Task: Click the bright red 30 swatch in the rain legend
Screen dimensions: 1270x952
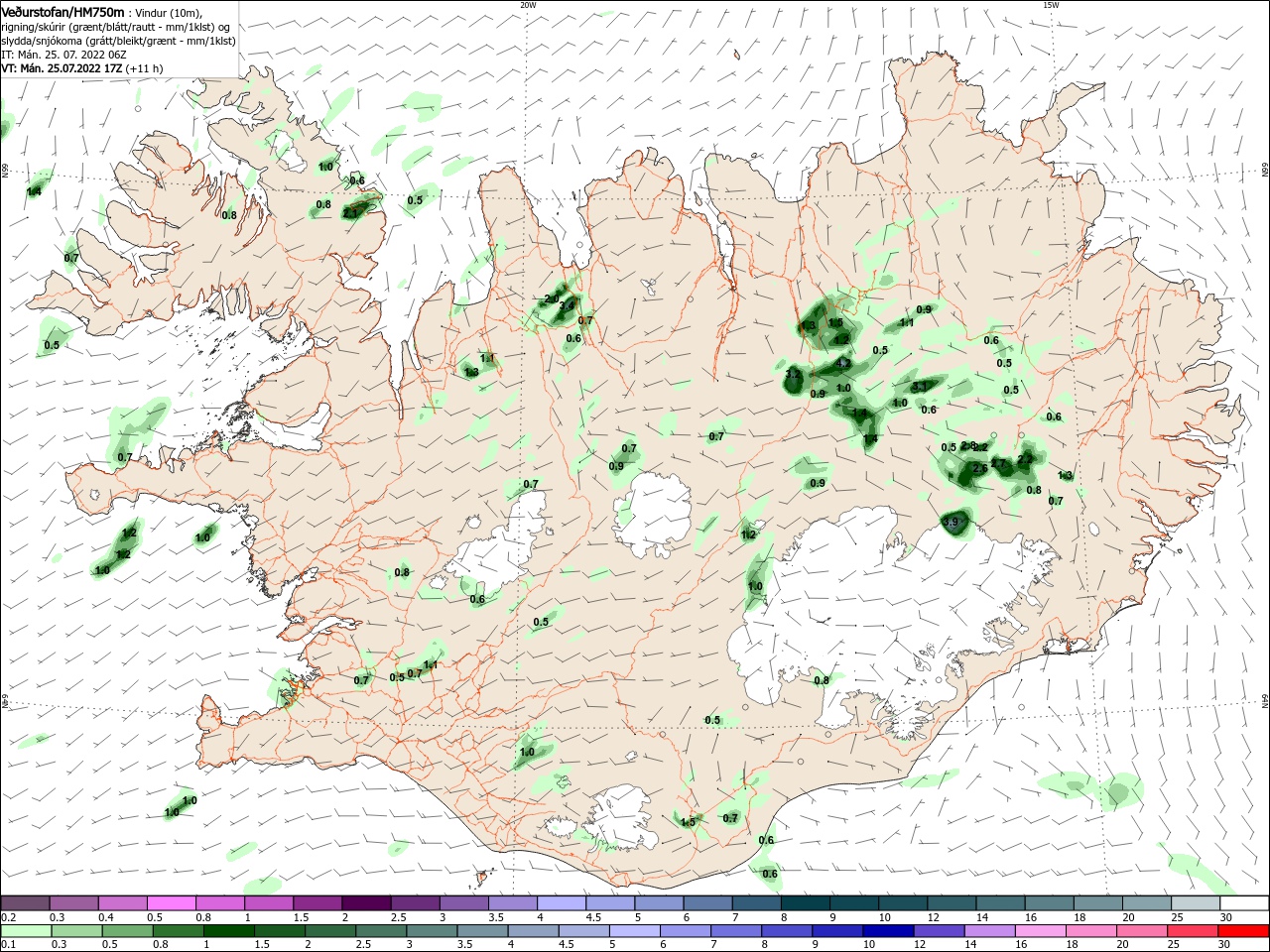Action: pyautogui.click(x=1243, y=930)
